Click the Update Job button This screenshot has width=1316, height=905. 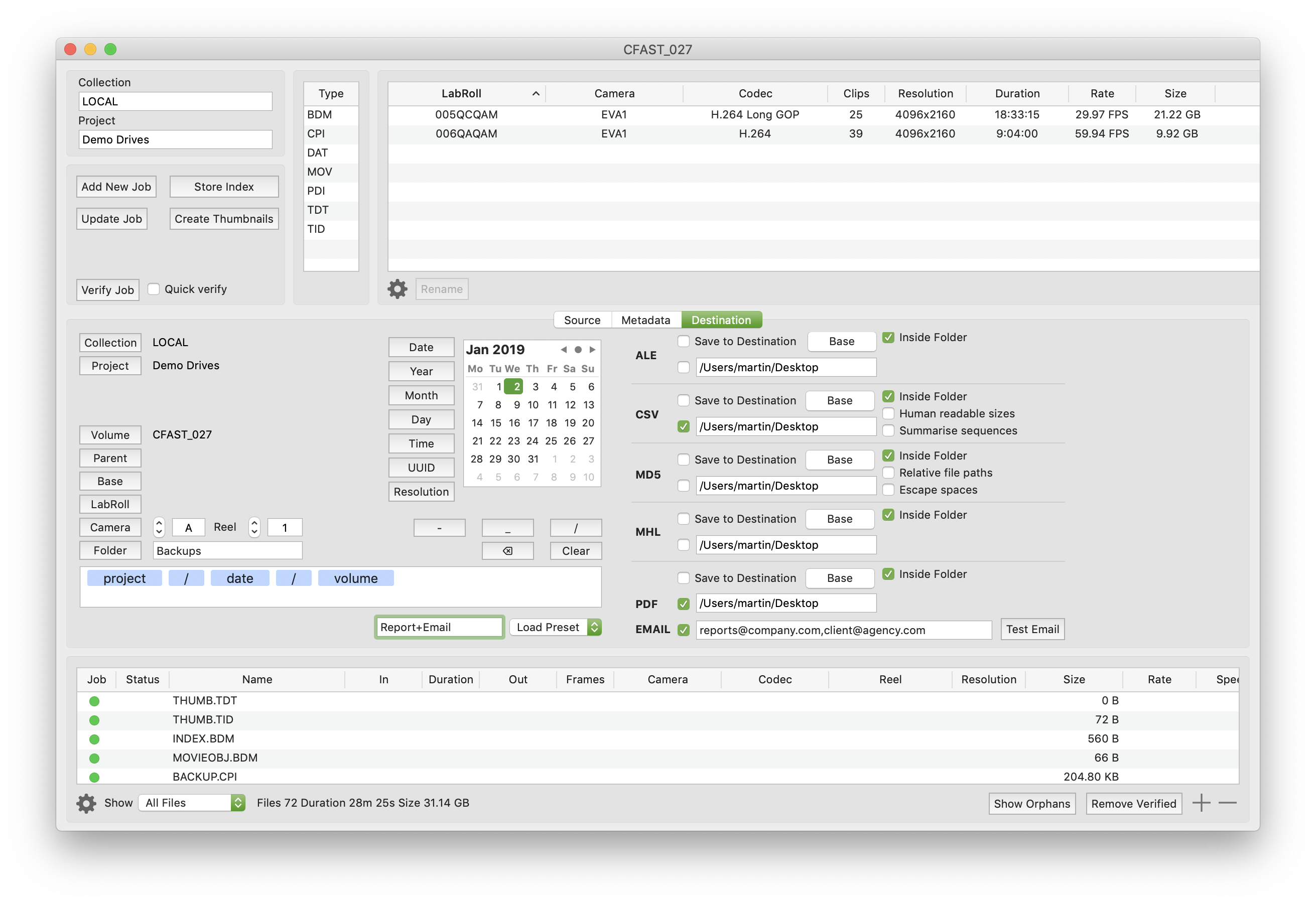(x=112, y=219)
